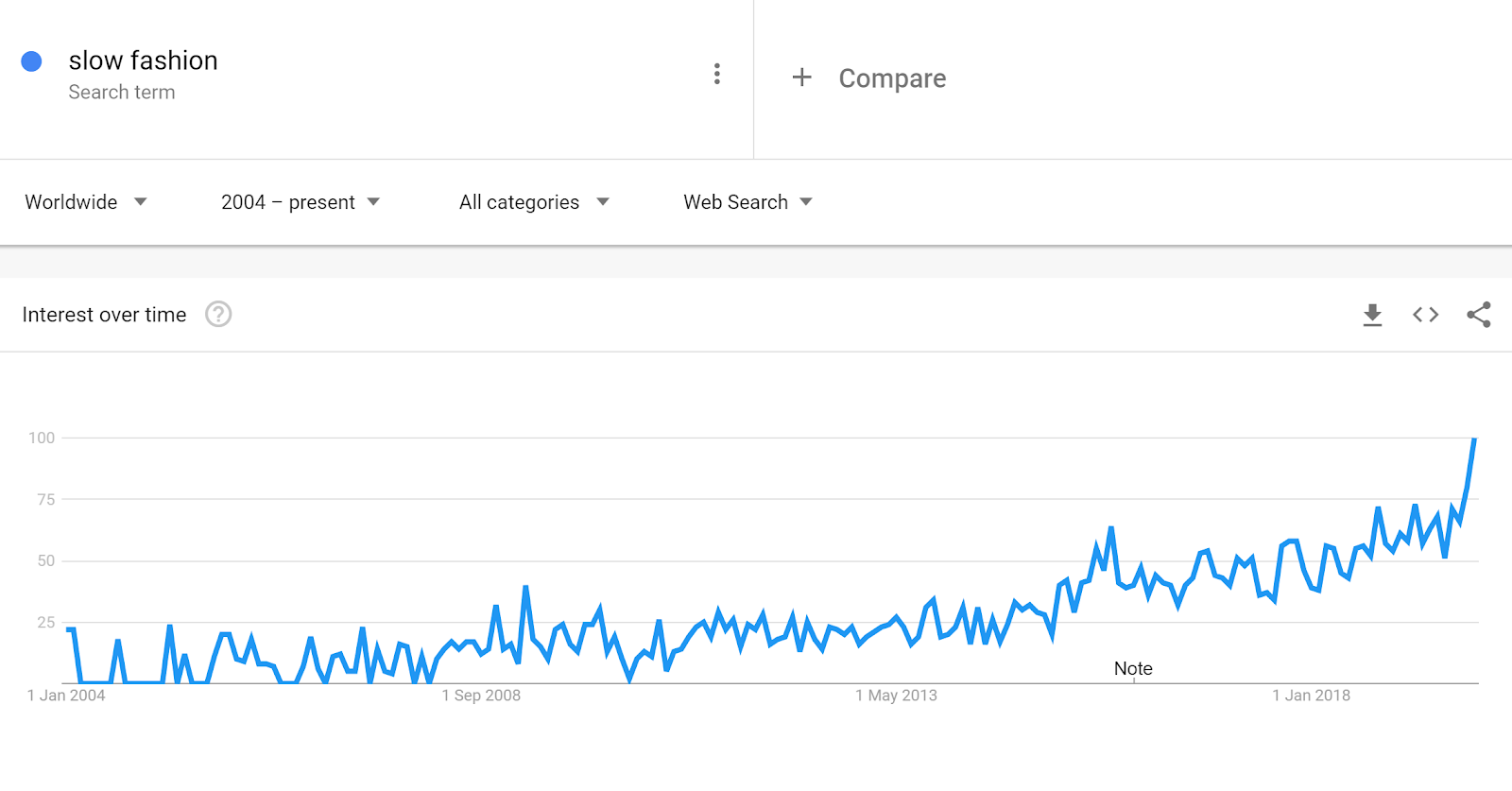Image resolution: width=1512 pixels, height=791 pixels.
Task: Click the Search term subtitle text
Action: click(122, 93)
